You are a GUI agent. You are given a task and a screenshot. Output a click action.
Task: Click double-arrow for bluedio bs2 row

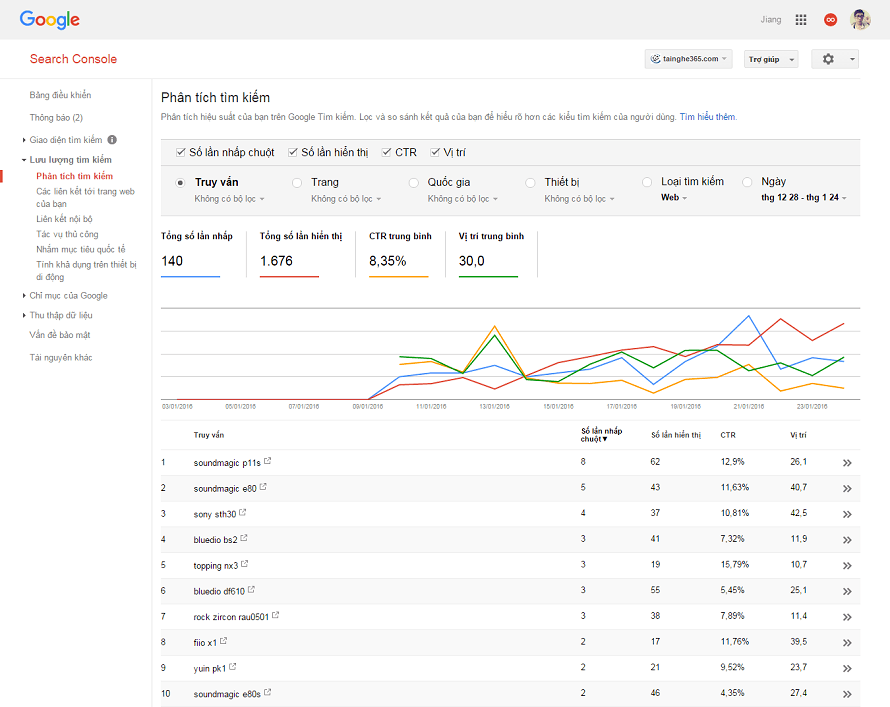847,540
